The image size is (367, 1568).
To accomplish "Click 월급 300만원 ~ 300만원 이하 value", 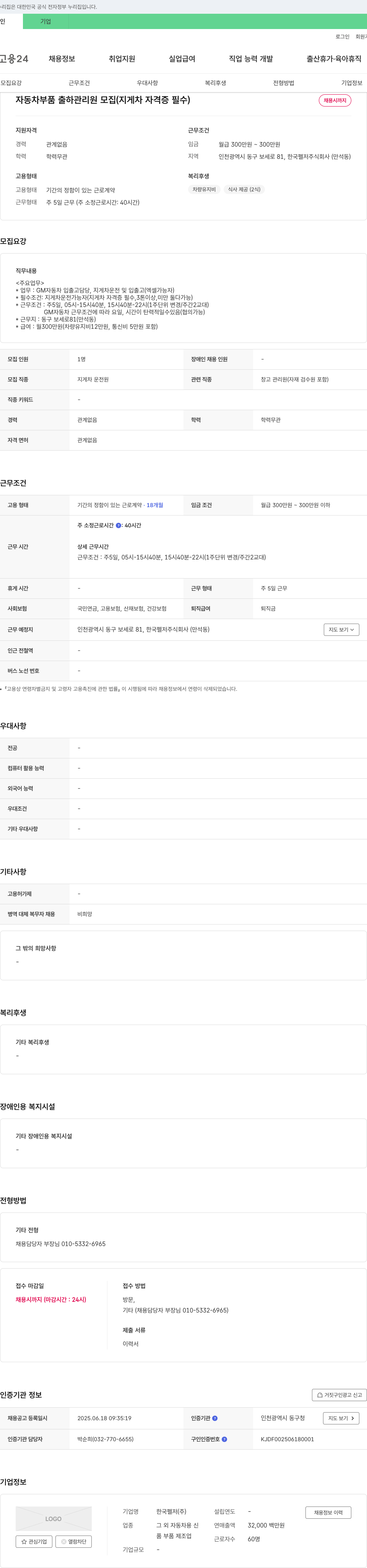I will pyautogui.click(x=296, y=505).
